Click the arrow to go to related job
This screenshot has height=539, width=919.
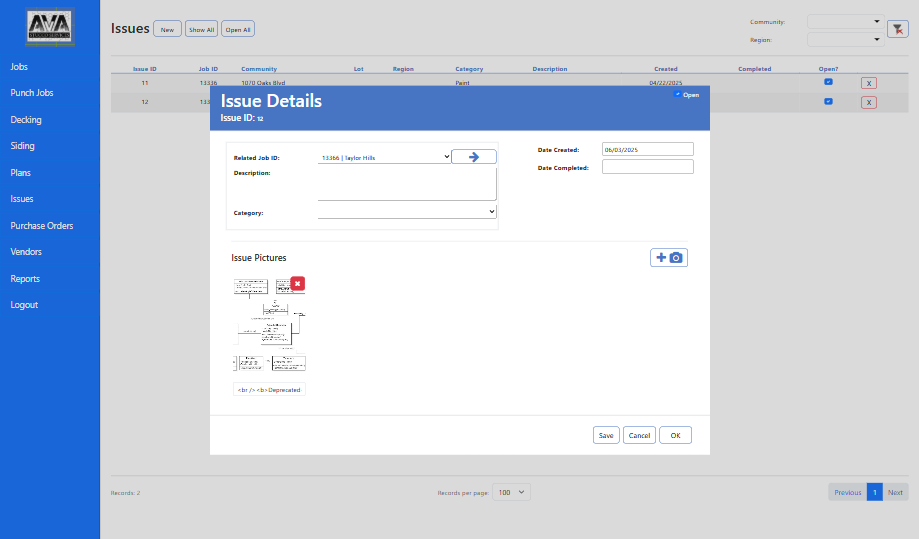pos(474,157)
